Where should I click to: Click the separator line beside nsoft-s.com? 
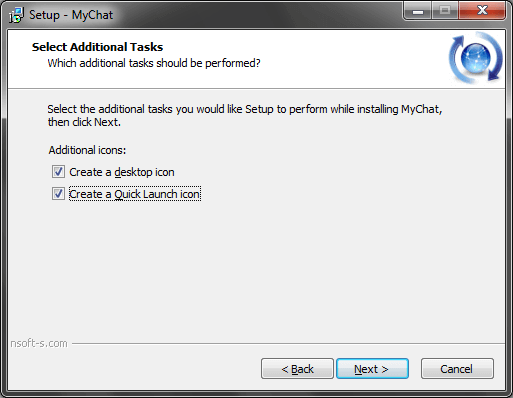tap(288, 343)
